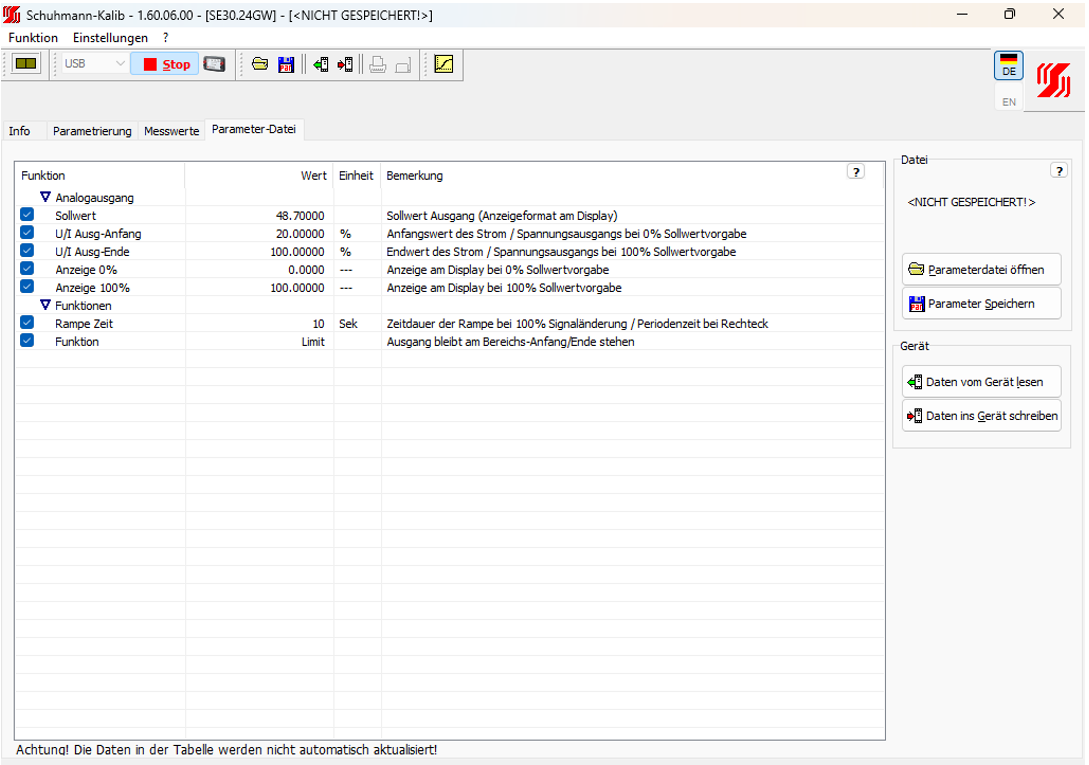Uncheck the U/I Ausg-Ende checkbox
Screen dimensions: 1089x765
tap(26, 251)
